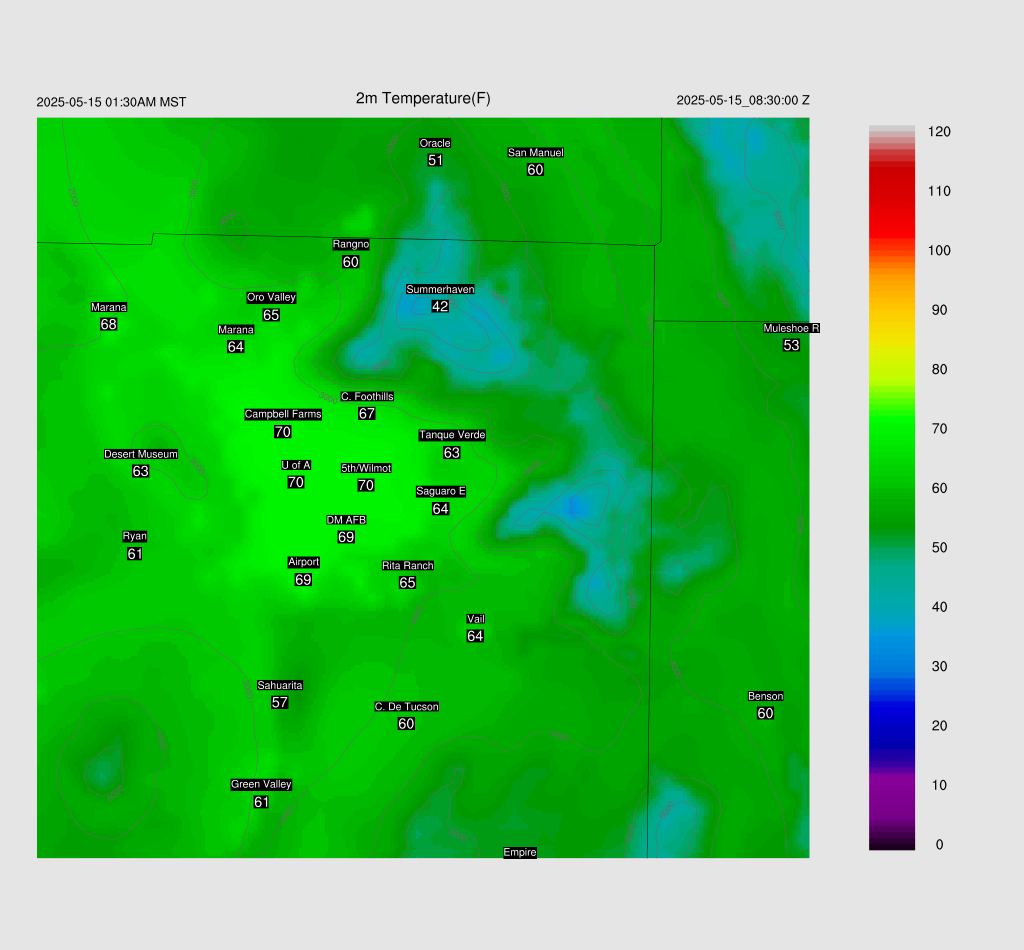Select the Vail station label
The width and height of the screenshot is (1024, 950).
[475, 620]
